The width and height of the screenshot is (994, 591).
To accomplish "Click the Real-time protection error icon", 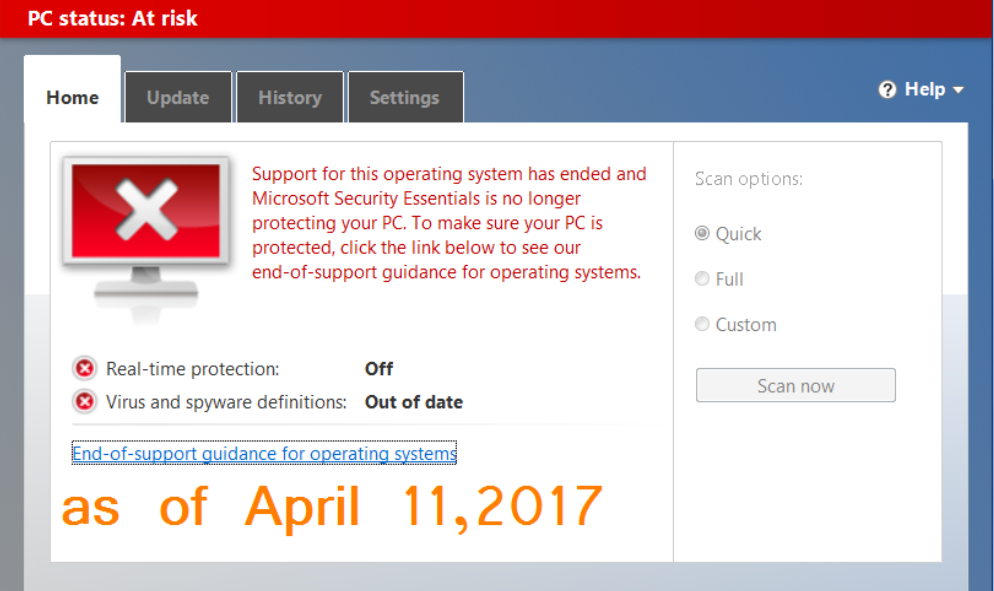I will tap(85, 369).
